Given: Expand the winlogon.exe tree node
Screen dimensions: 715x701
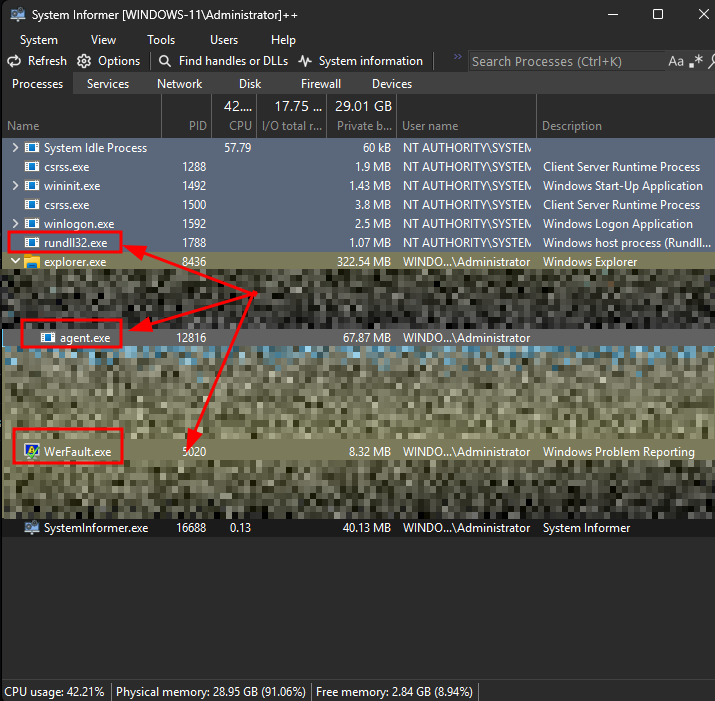Looking at the screenshot, I should pos(15,223).
